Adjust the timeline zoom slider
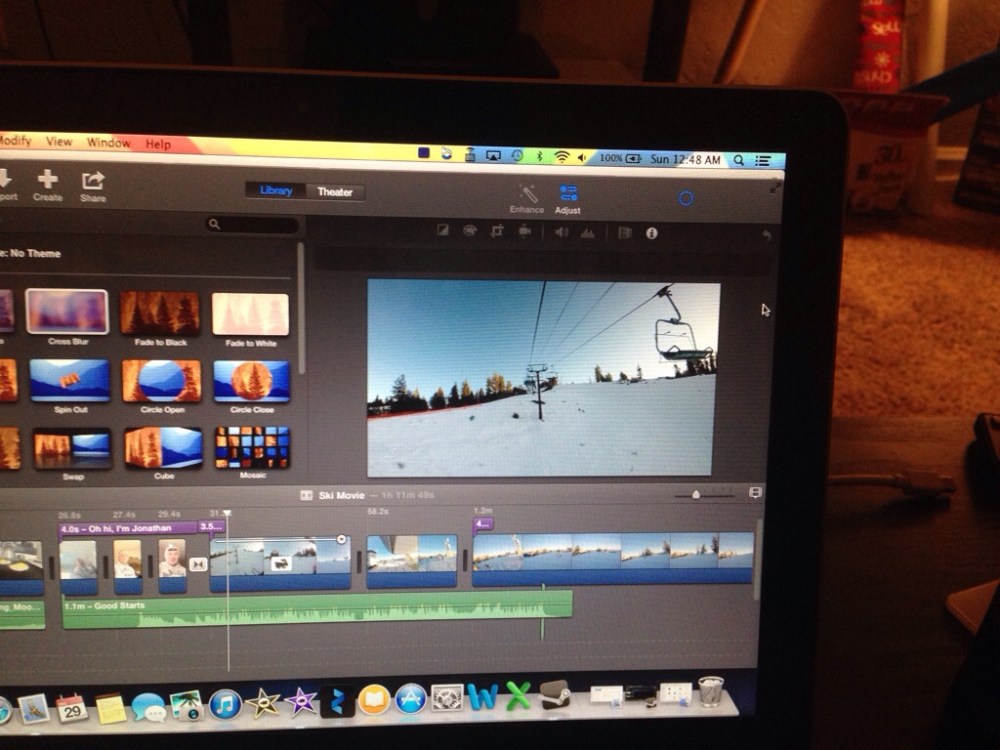1000x750 pixels. click(696, 494)
